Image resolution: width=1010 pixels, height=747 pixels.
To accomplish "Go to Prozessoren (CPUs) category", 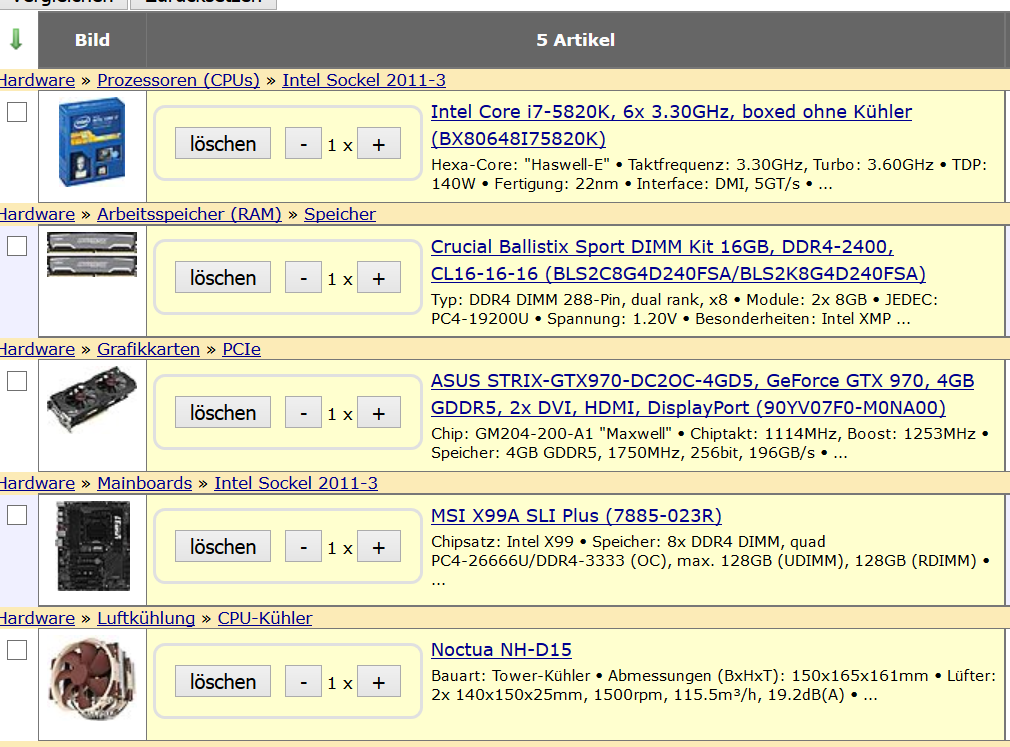I will point(178,80).
